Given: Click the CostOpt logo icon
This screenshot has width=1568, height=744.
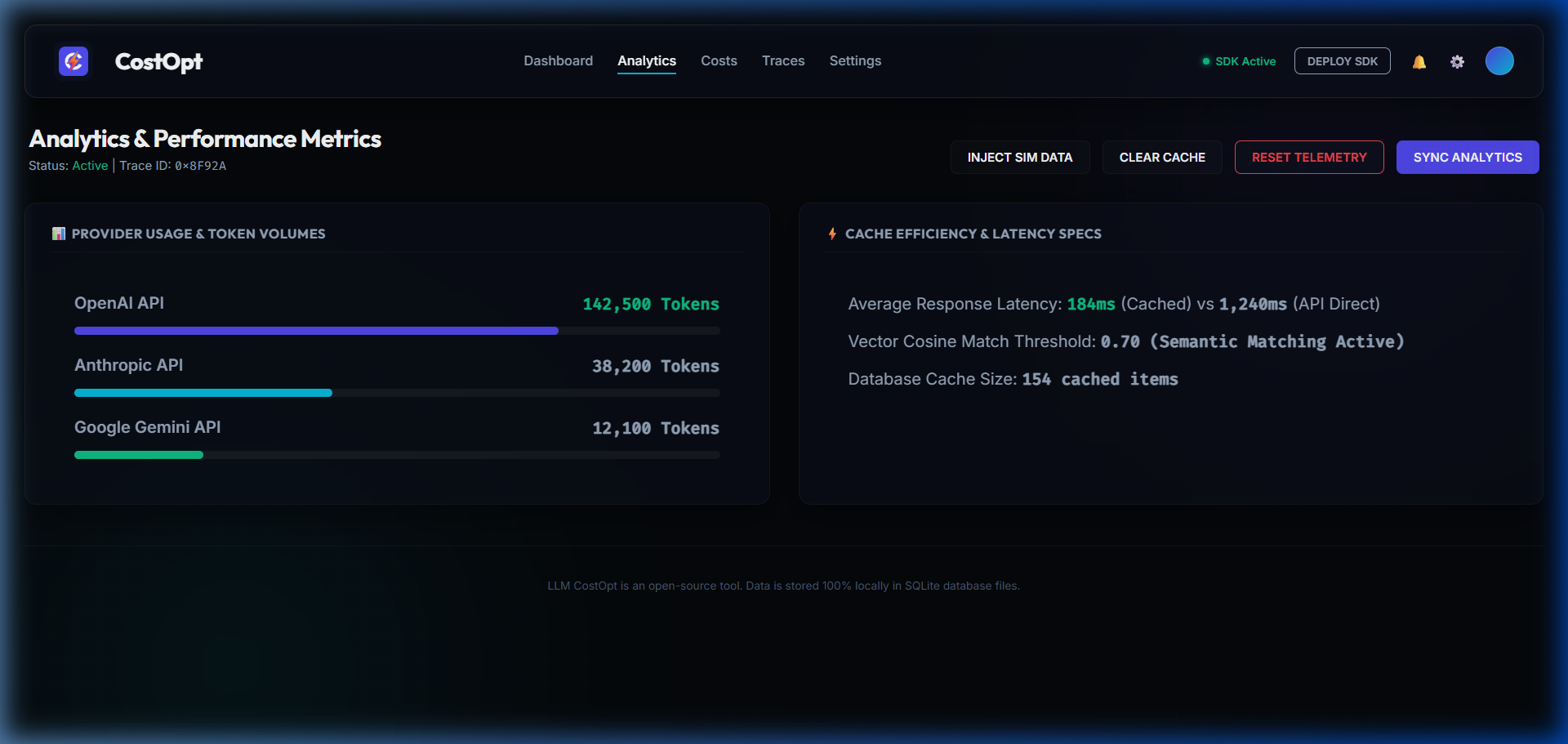Looking at the screenshot, I should point(73,61).
